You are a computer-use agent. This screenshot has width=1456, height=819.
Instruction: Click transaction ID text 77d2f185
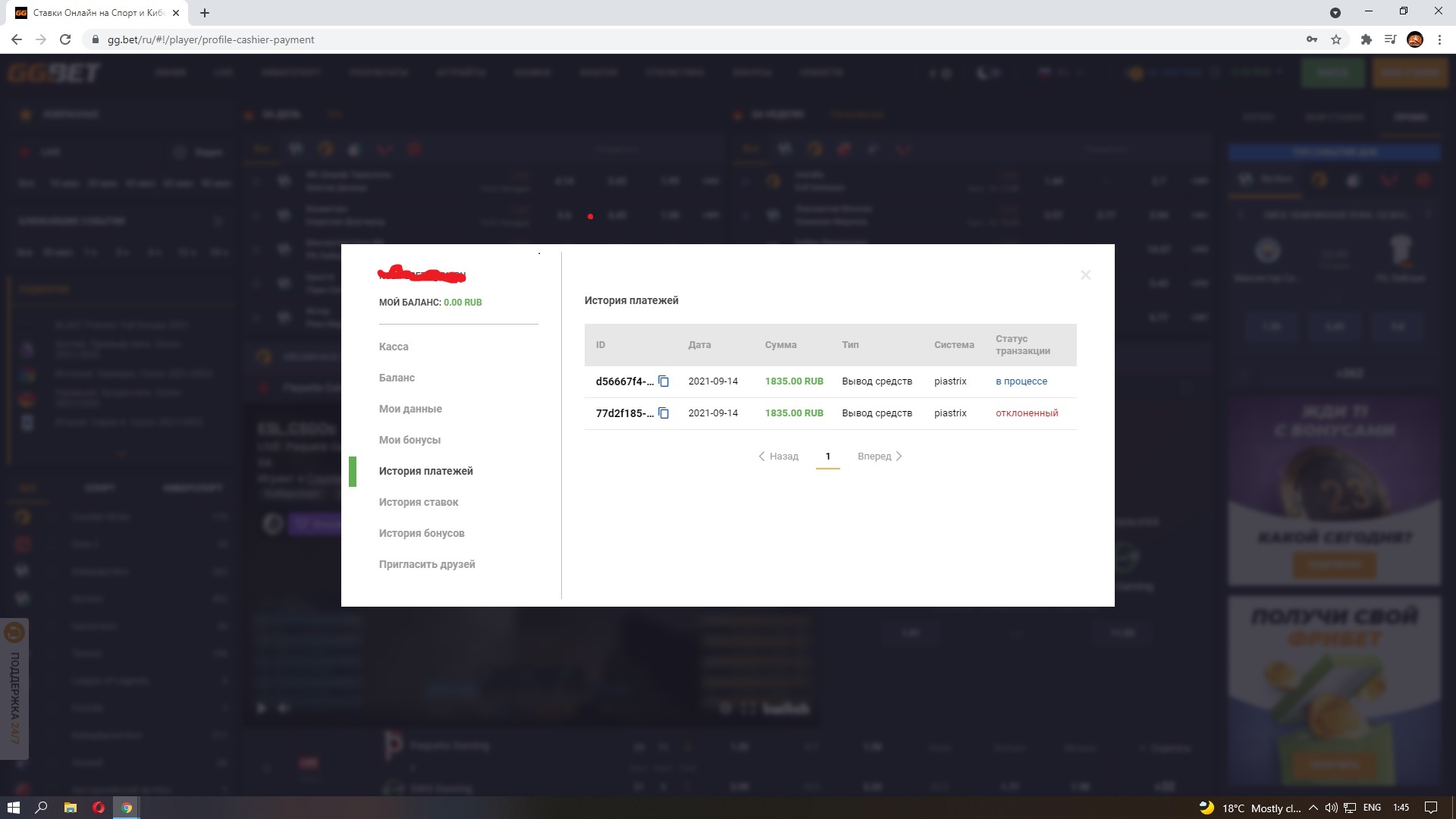[625, 413]
